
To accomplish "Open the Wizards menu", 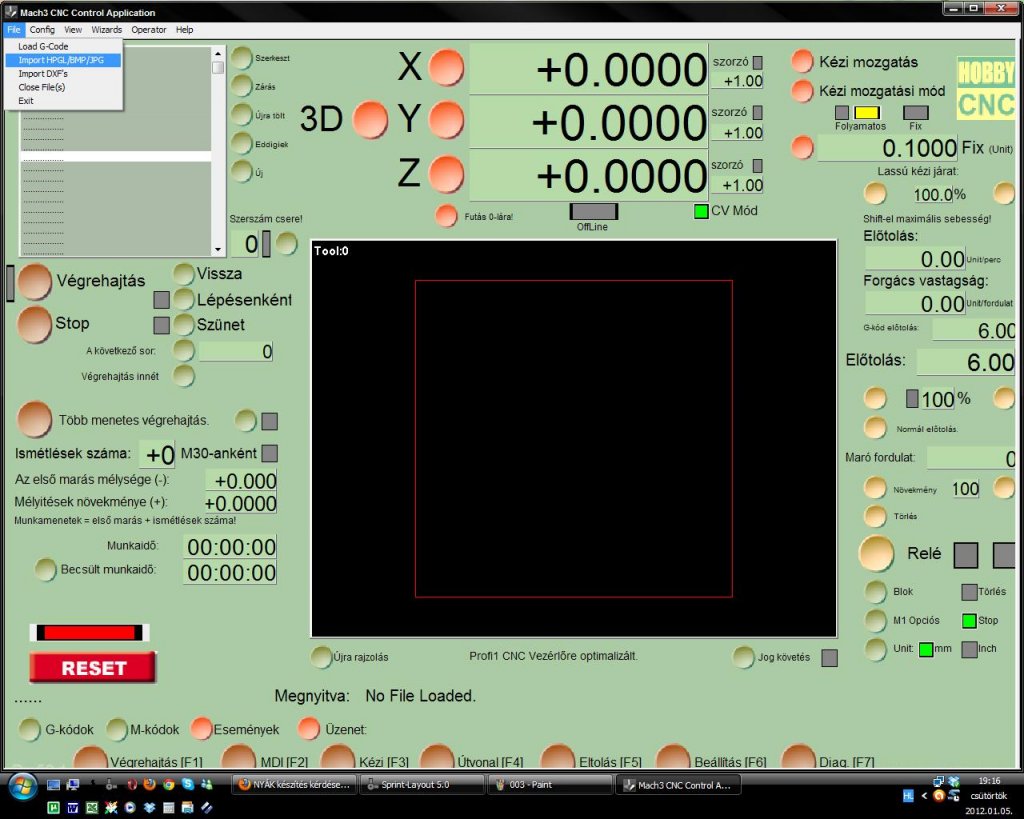I will coord(106,29).
